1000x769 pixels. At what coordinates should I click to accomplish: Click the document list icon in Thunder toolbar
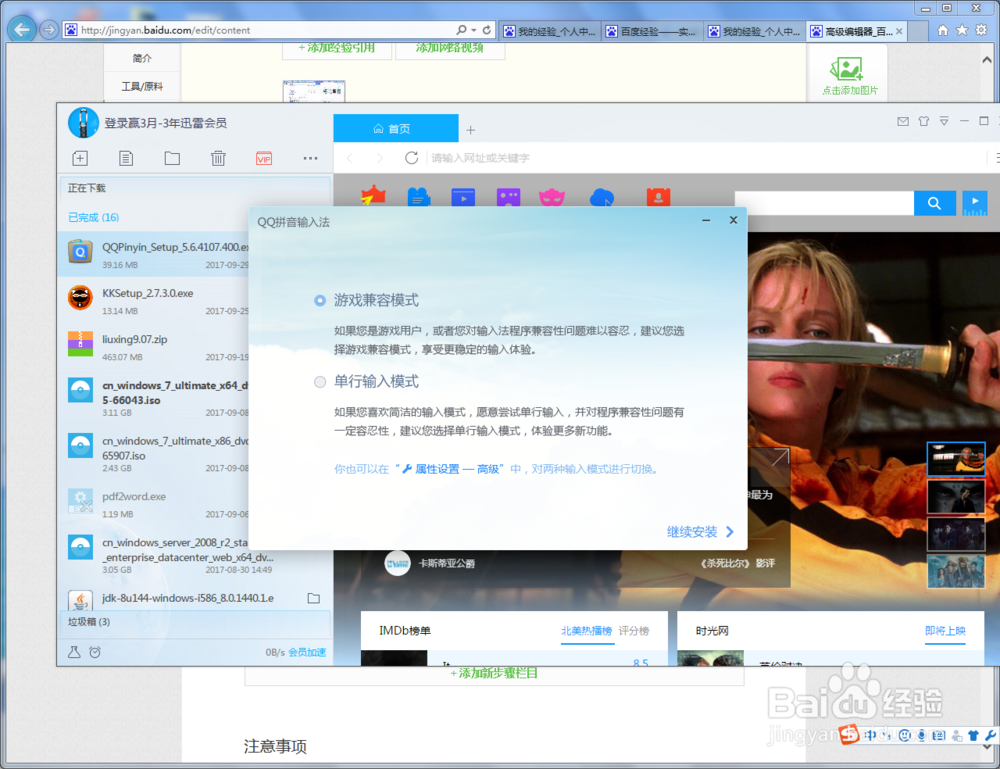pyautogui.click(x=126, y=158)
